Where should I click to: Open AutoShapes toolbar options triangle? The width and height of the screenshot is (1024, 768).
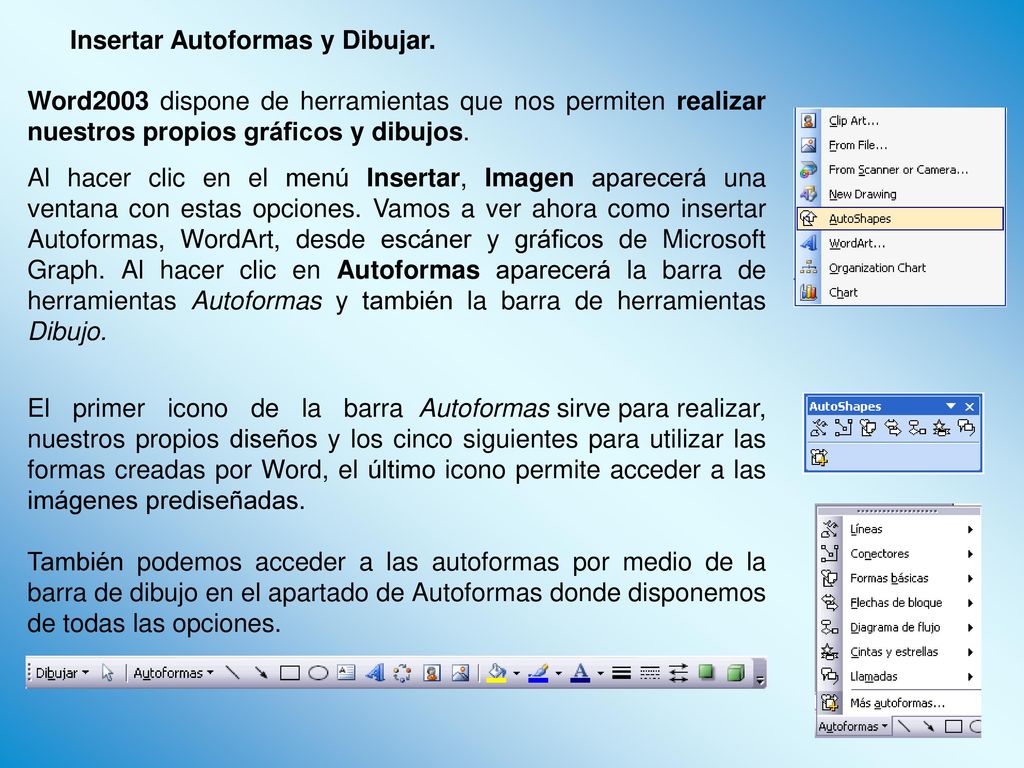951,406
